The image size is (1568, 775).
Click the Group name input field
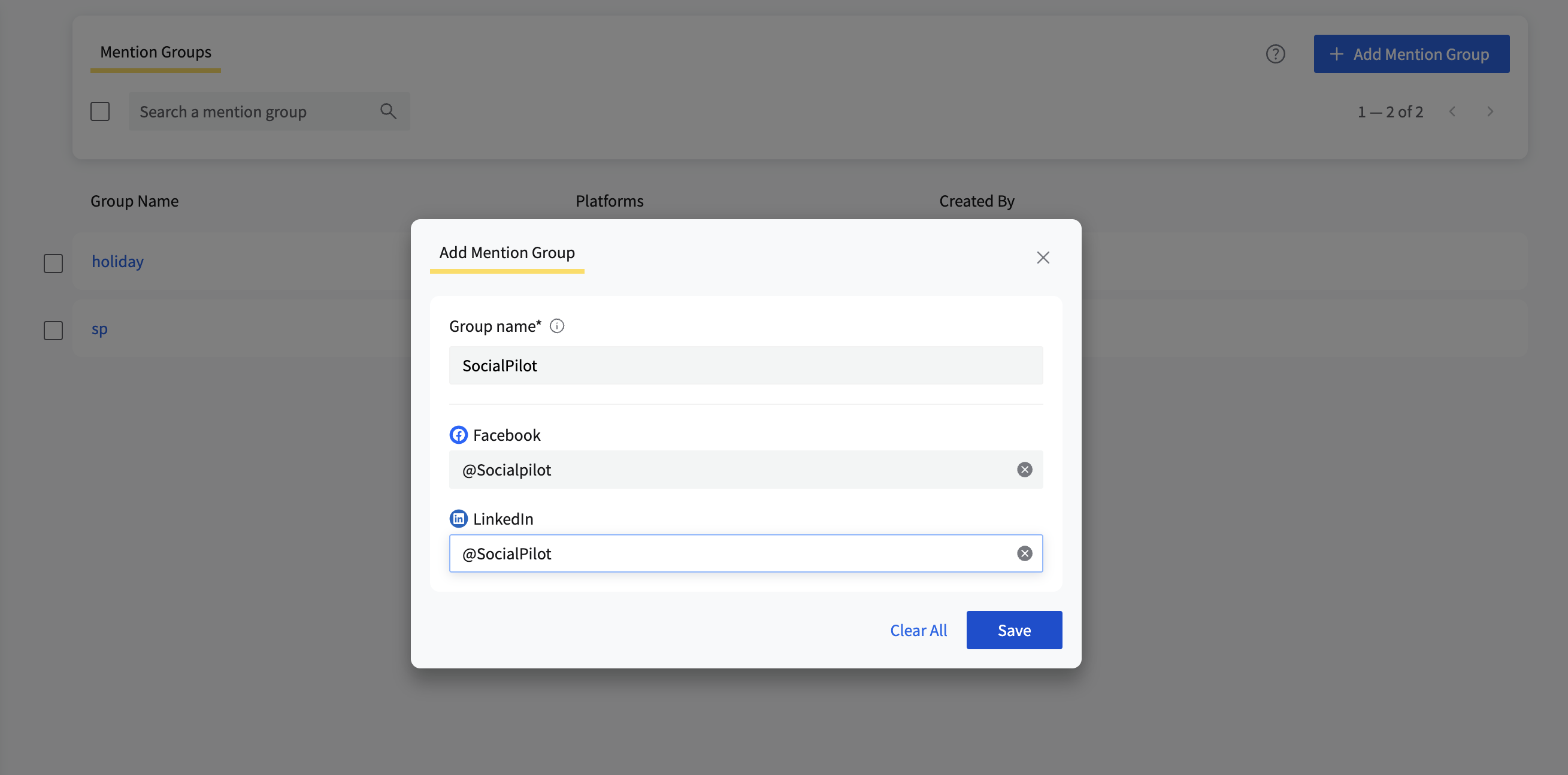pyautogui.click(x=746, y=365)
